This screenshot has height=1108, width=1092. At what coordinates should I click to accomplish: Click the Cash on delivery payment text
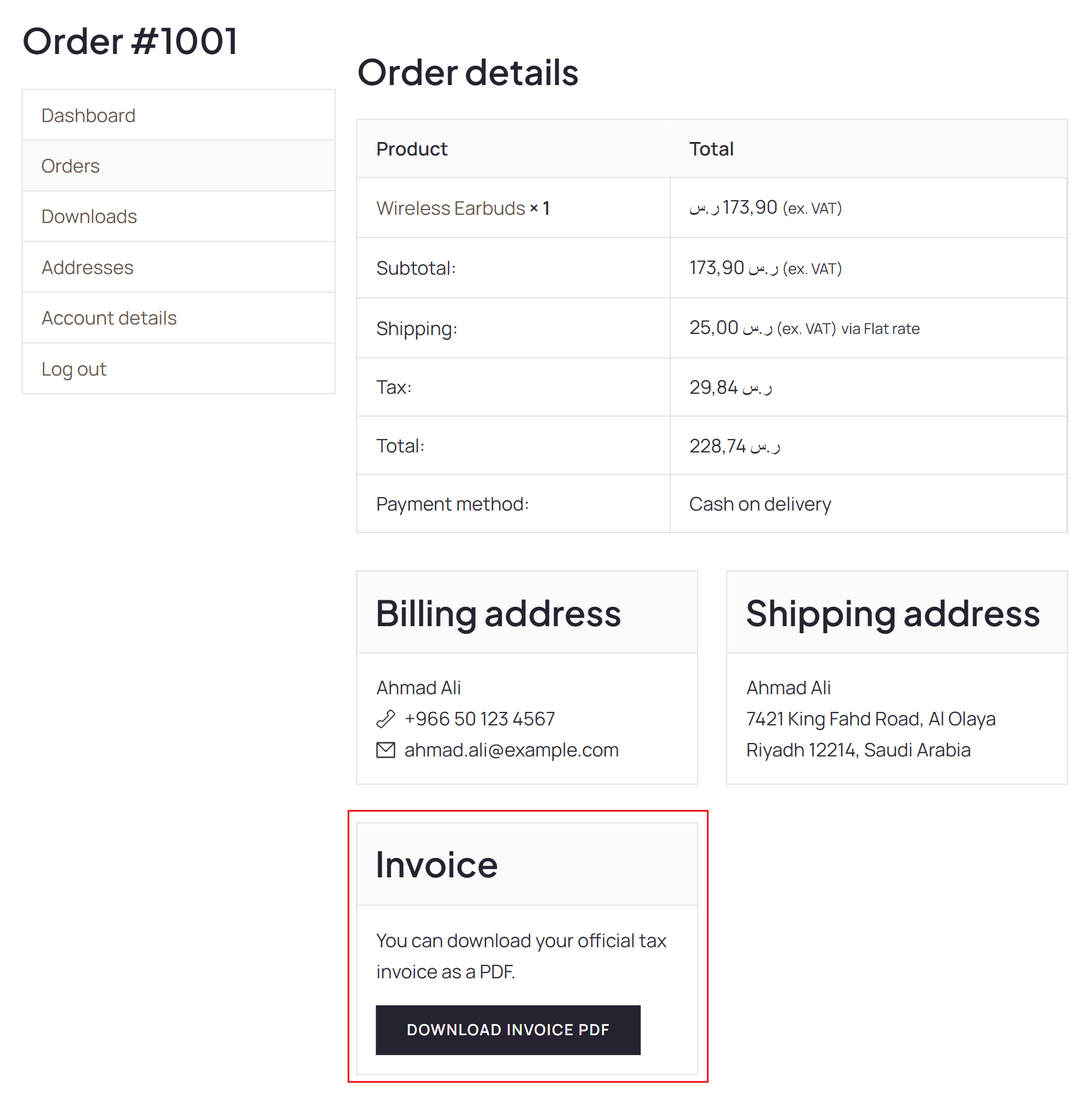[760, 504]
